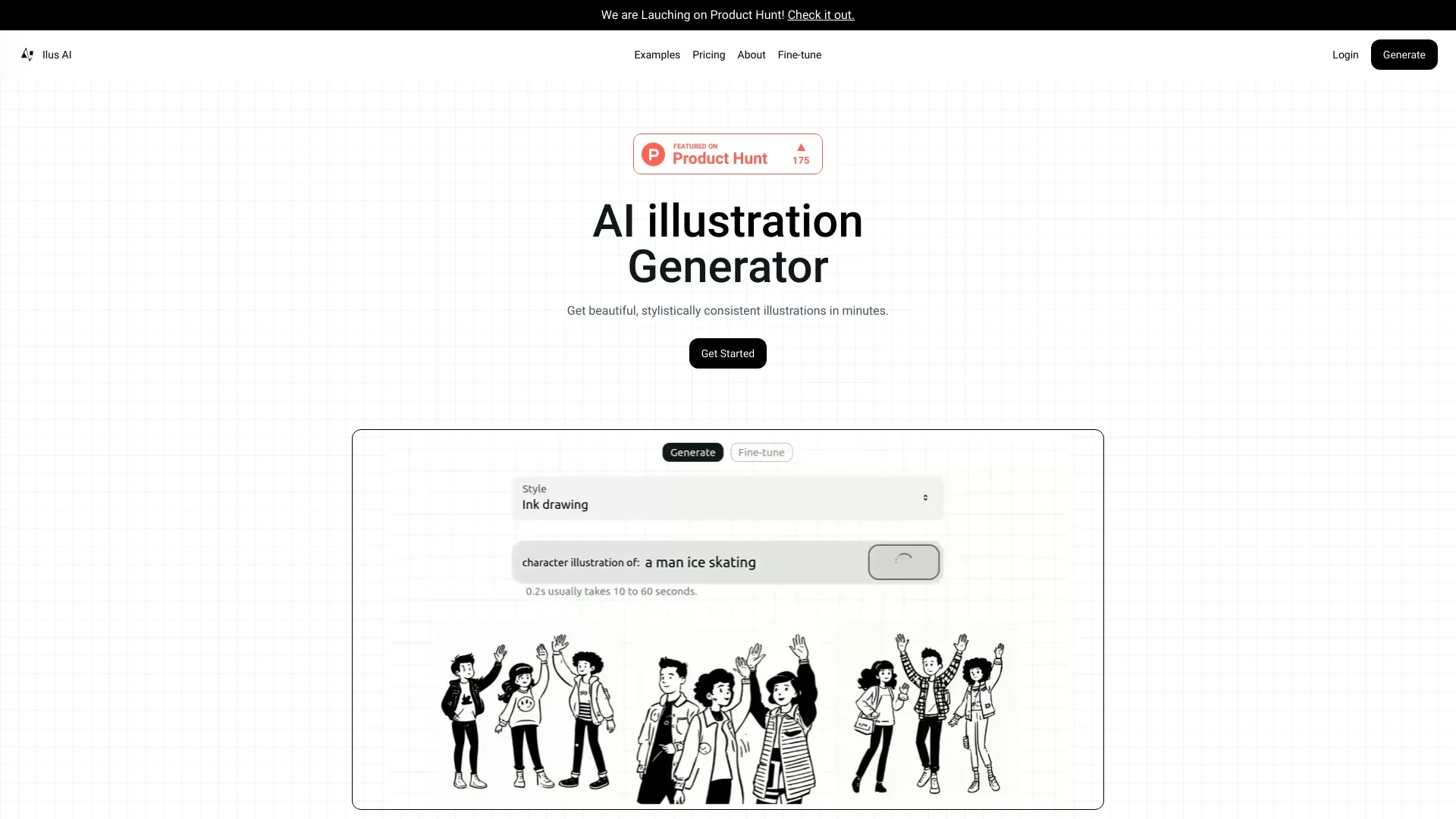The image size is (1456, 819).
Task: Click the Generate tab icon in preview
Action: coord(692,451)
